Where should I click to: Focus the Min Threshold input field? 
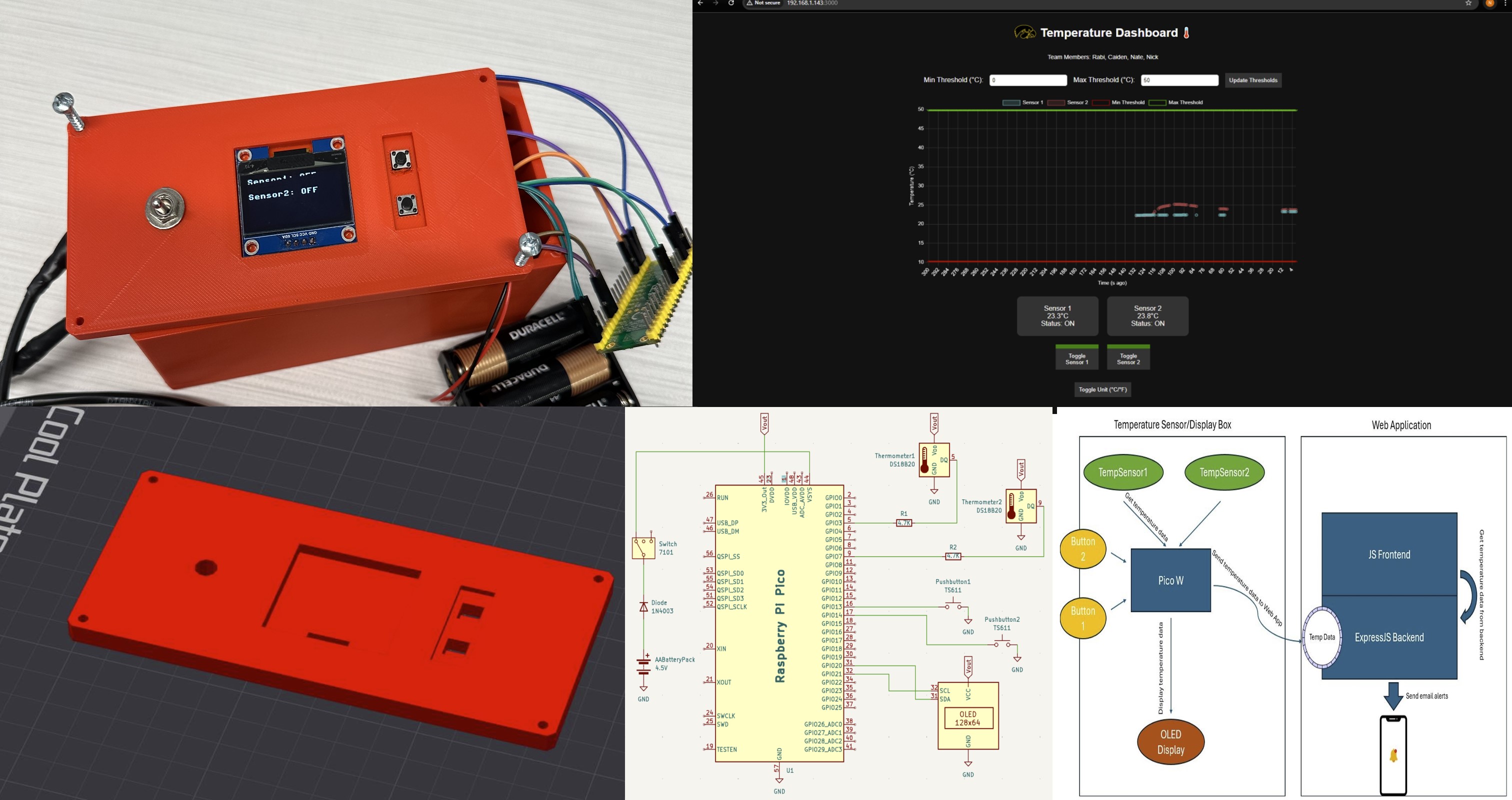pos(1028,80)
